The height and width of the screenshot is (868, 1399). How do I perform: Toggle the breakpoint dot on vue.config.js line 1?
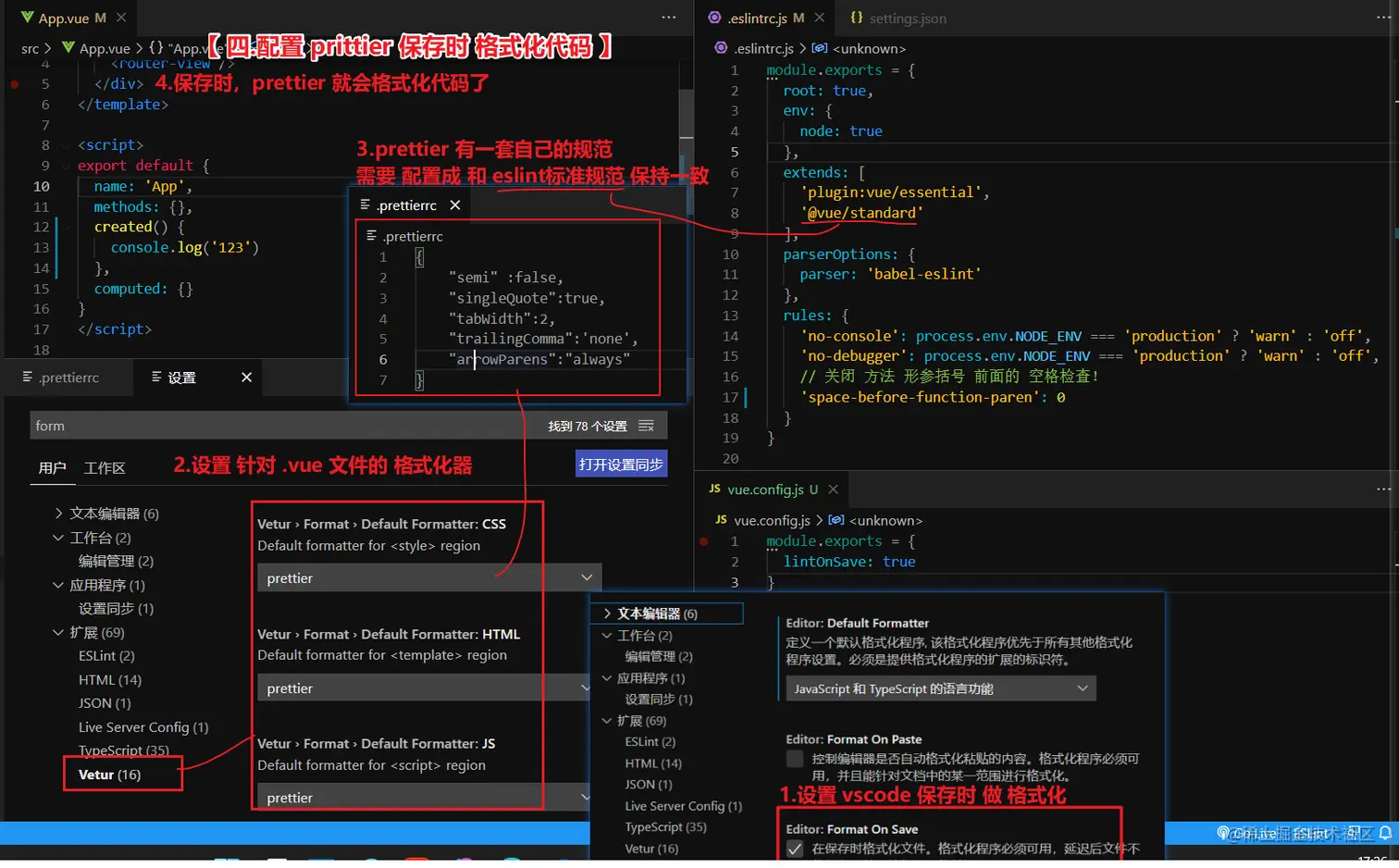click(704, 541)
